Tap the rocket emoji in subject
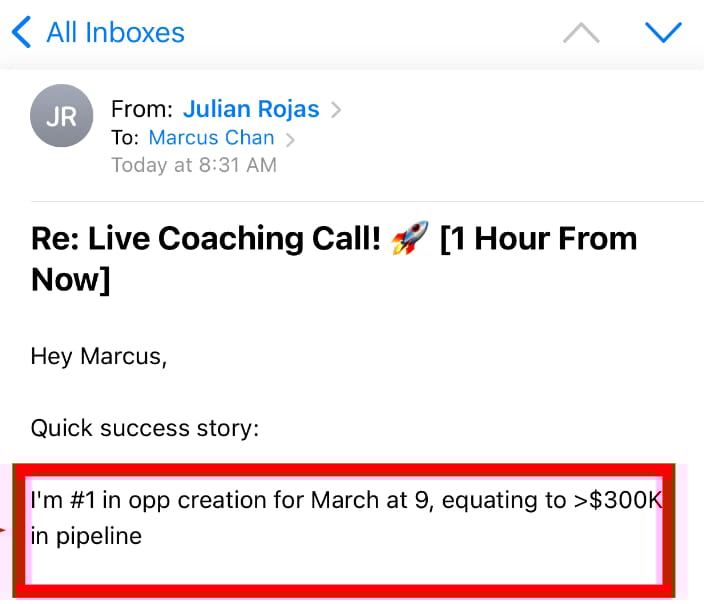 [409, 238]
